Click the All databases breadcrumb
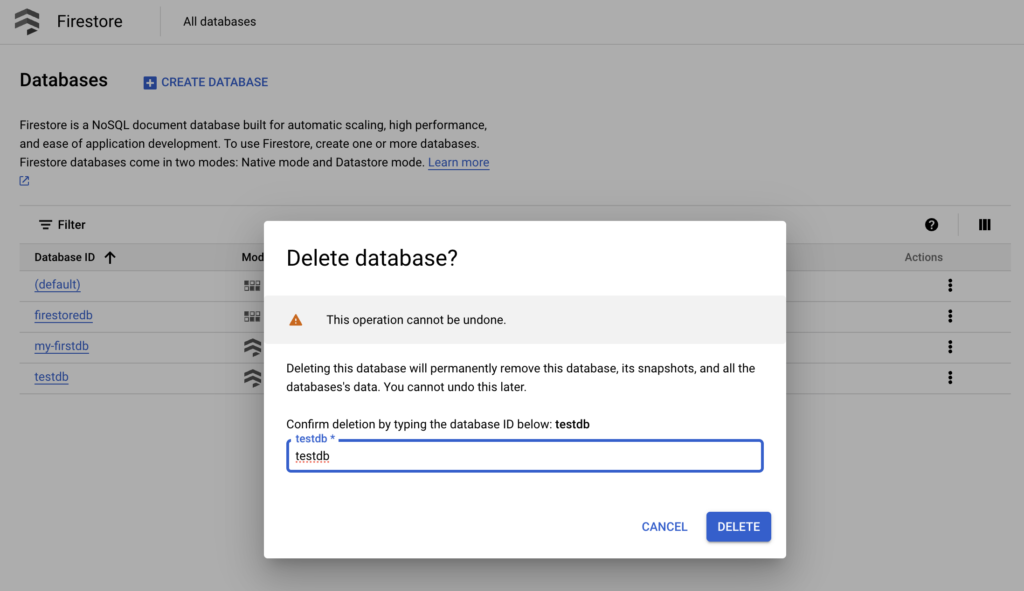1024x591 pixels. click(219, 22)
